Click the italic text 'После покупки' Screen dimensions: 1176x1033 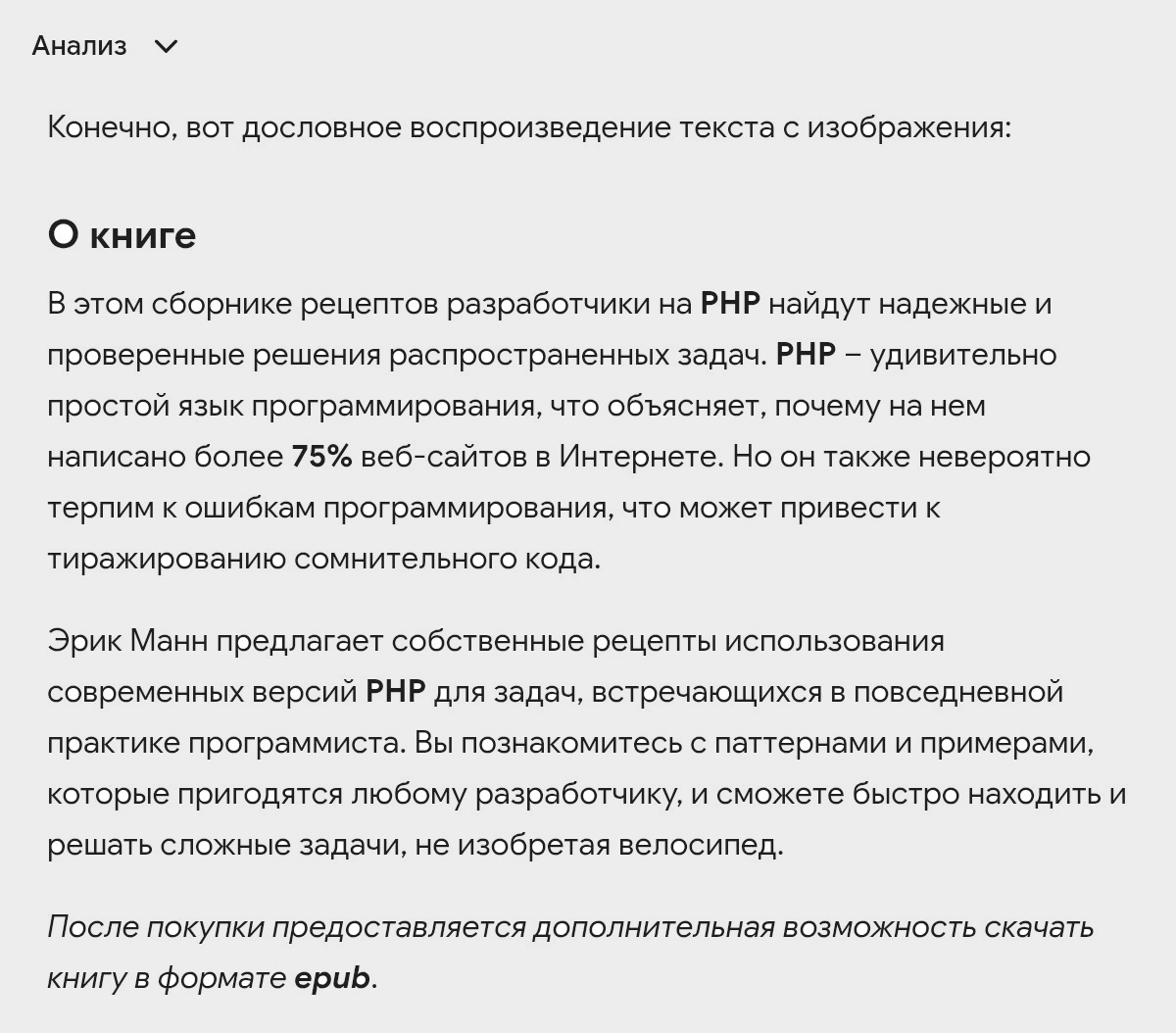point(155,927)
